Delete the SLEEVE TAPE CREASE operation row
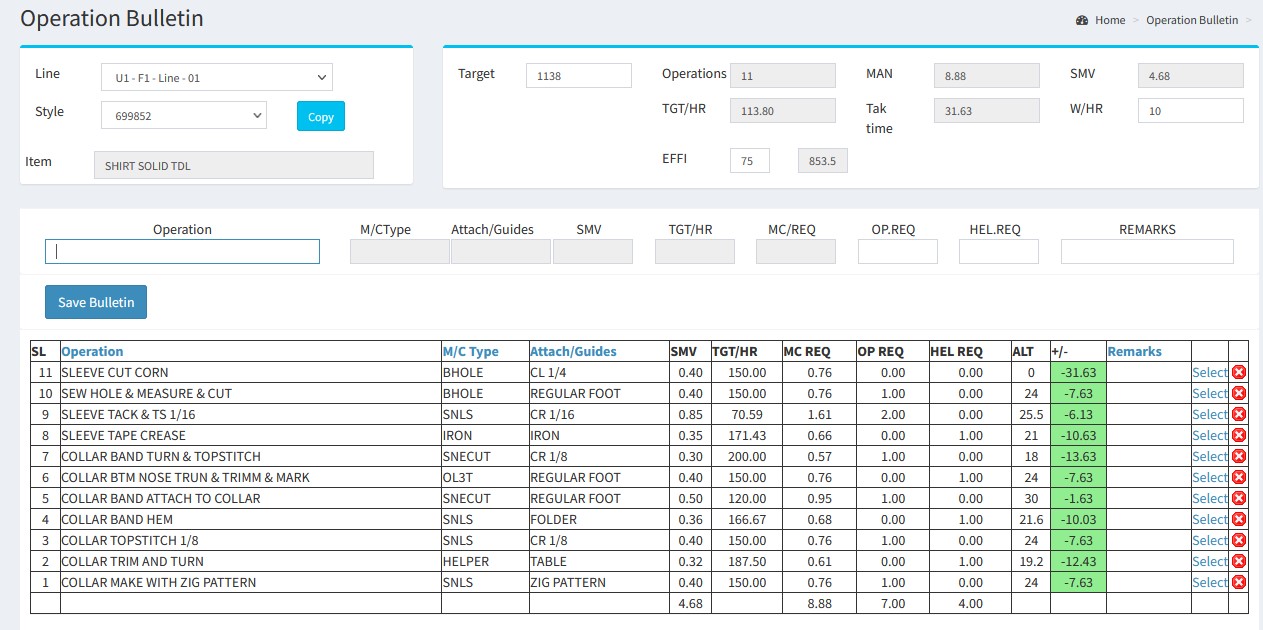This screenshot has height=630, width=1263. [1238, 435]
